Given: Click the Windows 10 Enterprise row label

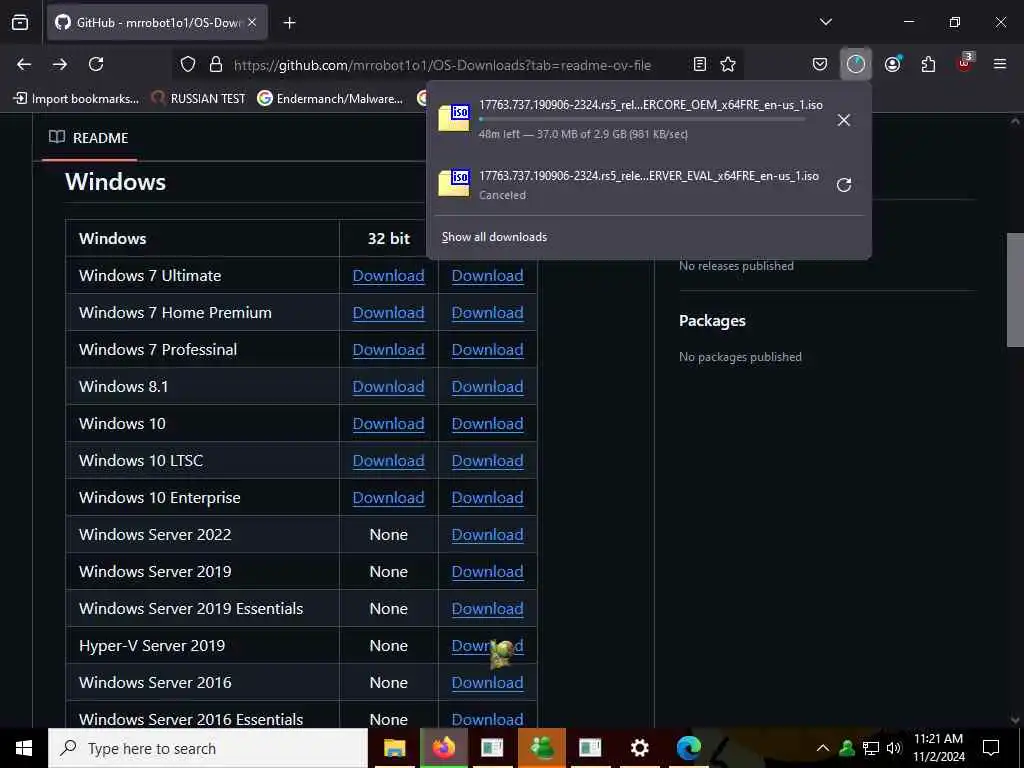Looking at the screenshot, I should pos(159,498).
